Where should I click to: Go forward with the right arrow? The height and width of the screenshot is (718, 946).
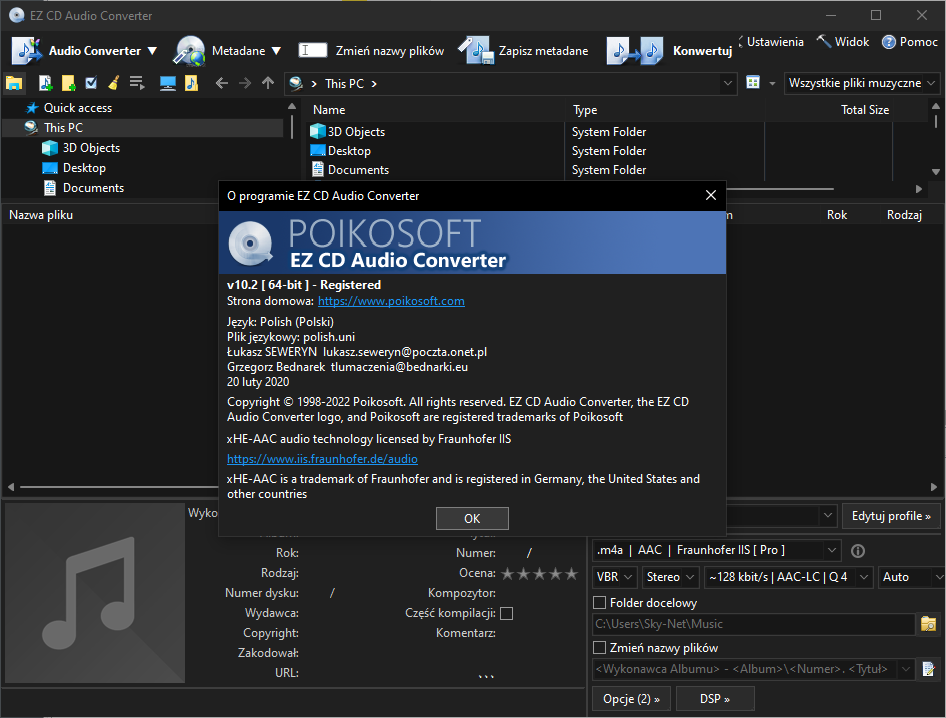[245, 83]
